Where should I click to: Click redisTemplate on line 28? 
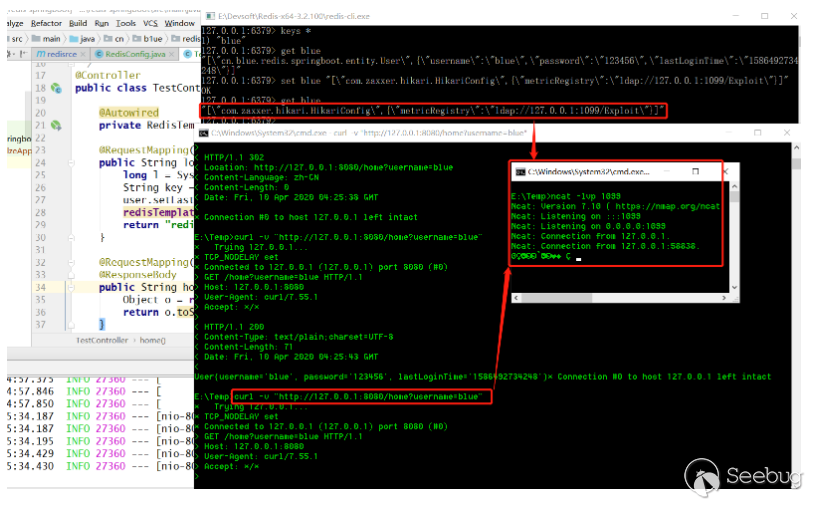click(158, 212)
